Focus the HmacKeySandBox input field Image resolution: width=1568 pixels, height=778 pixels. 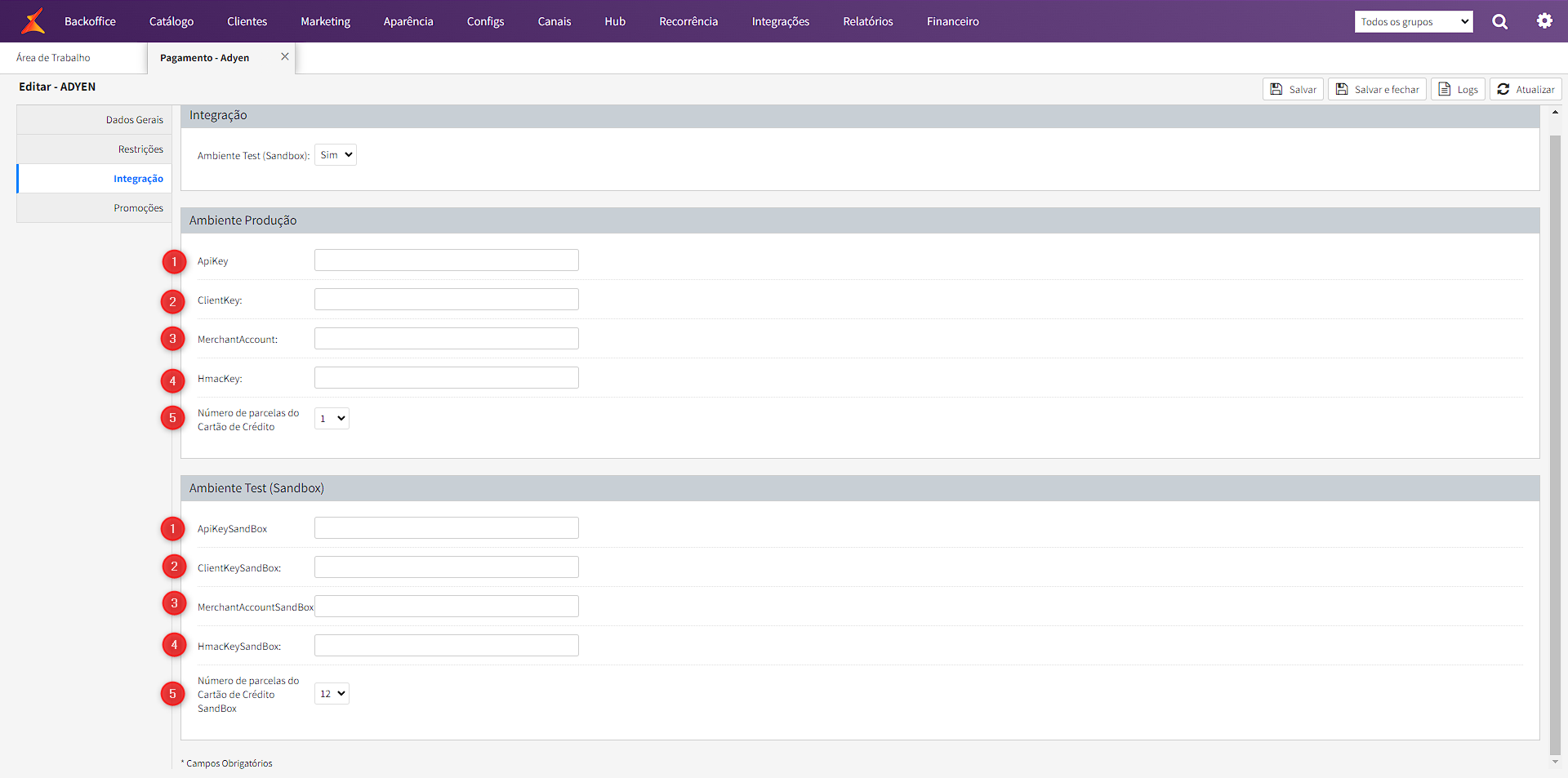tap(447, 646)
